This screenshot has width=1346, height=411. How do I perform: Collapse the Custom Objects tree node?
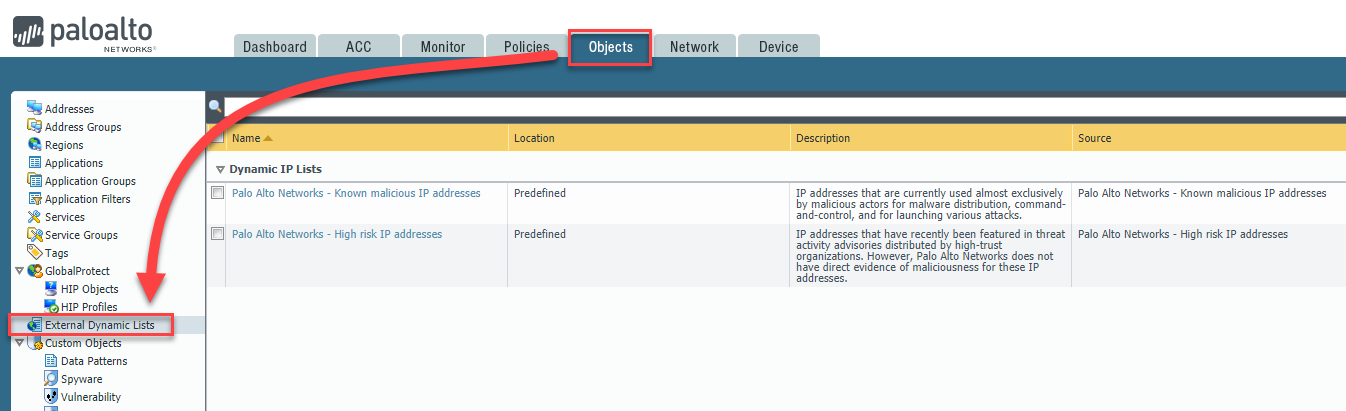coord(19,343)
